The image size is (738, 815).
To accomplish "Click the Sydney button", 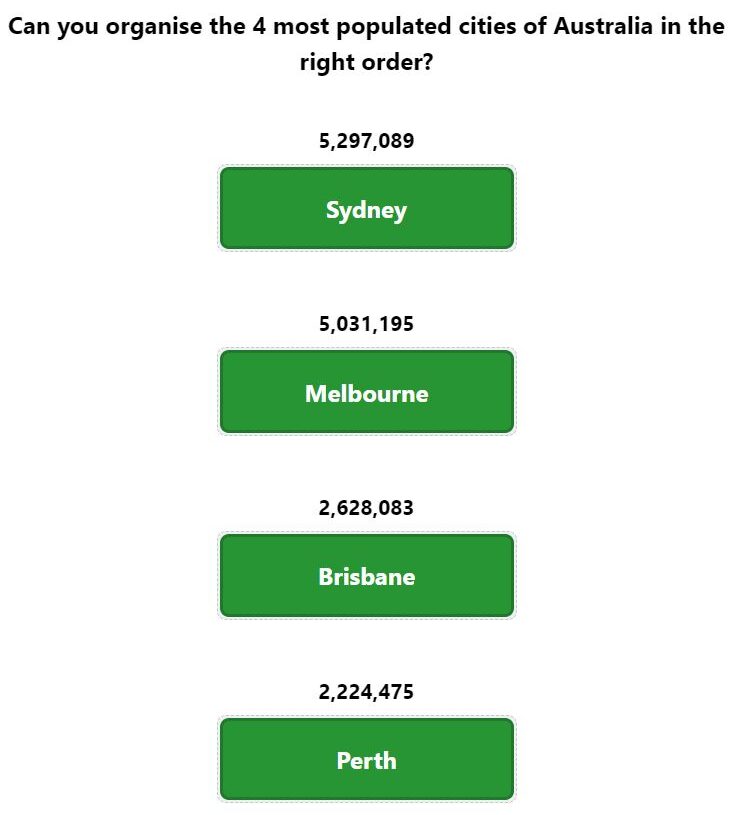I will coord(367,208).
